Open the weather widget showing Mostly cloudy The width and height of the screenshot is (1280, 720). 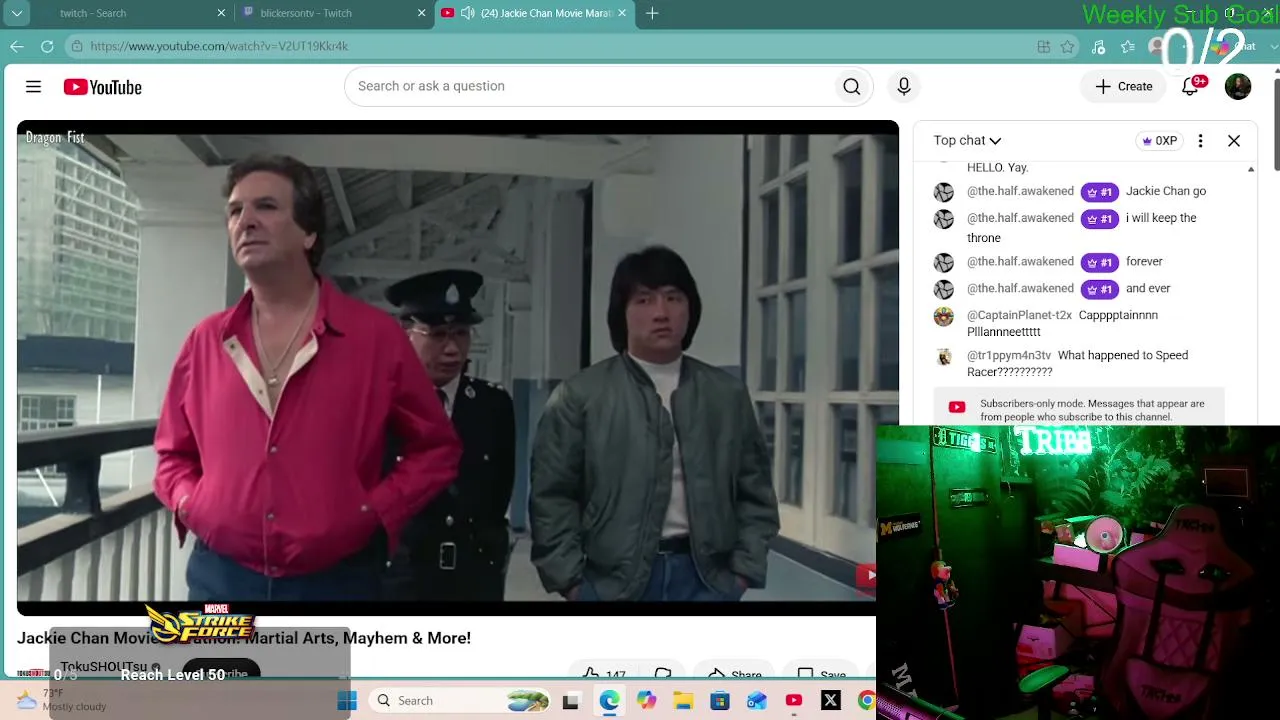click(62, 700)
